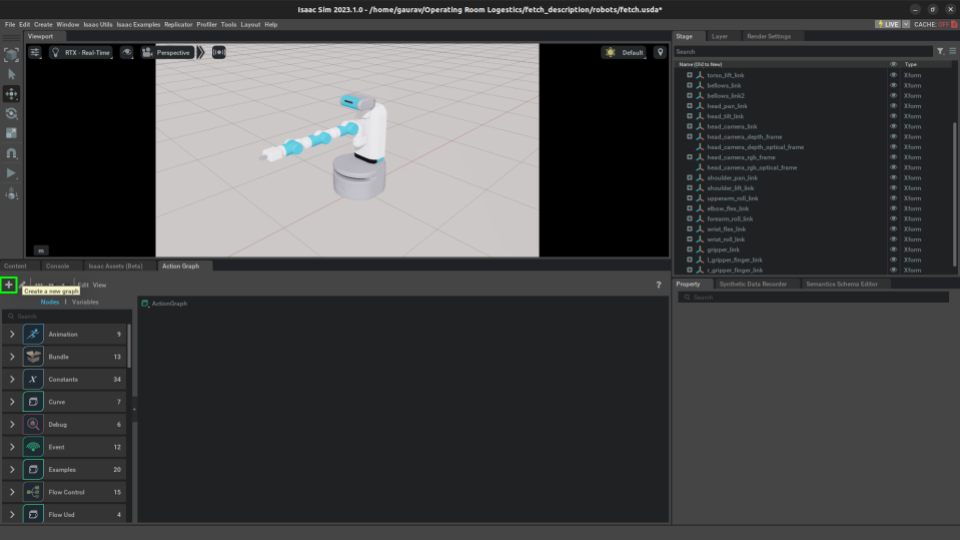The height and width of the screenshot is (540, 960).
Task: Open the Isaac Utils menu
Action: (x=97, y=24)
